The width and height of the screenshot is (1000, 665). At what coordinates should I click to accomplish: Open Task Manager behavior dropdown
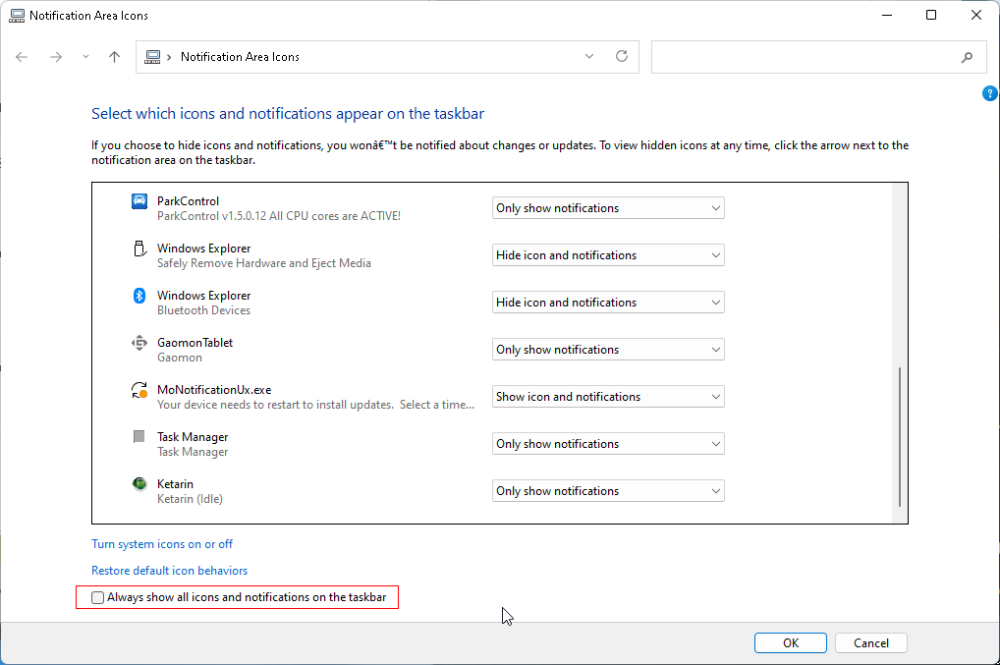click(608, 444)
